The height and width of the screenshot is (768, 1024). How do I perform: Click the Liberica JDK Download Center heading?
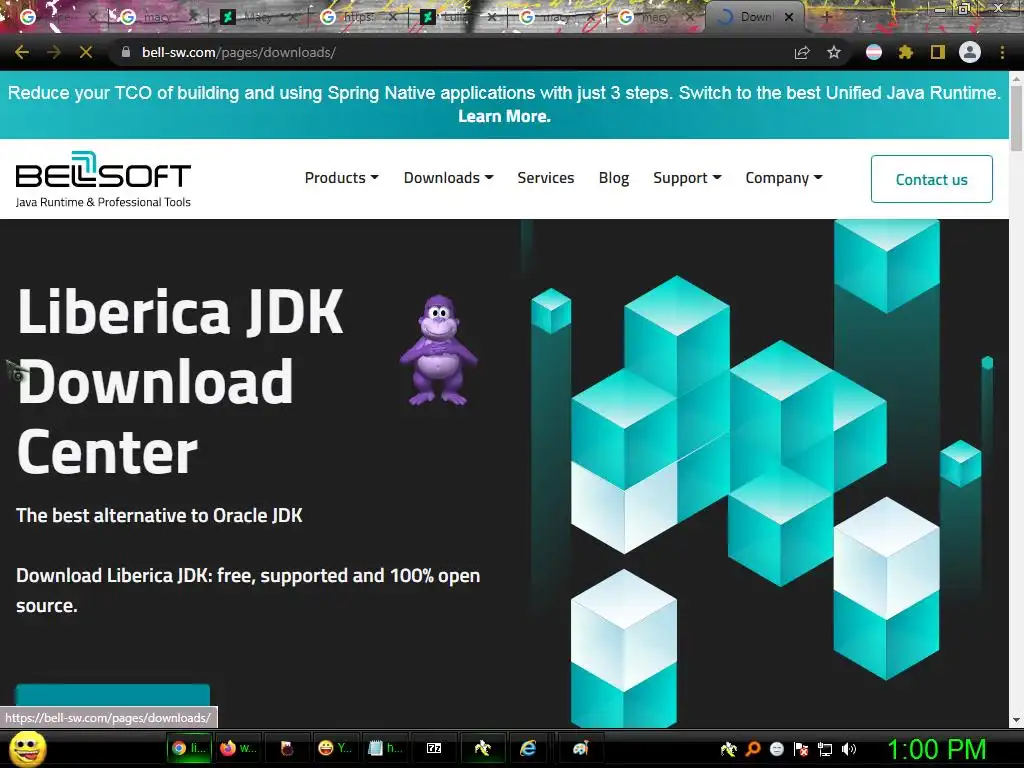[x=181, y=381]
